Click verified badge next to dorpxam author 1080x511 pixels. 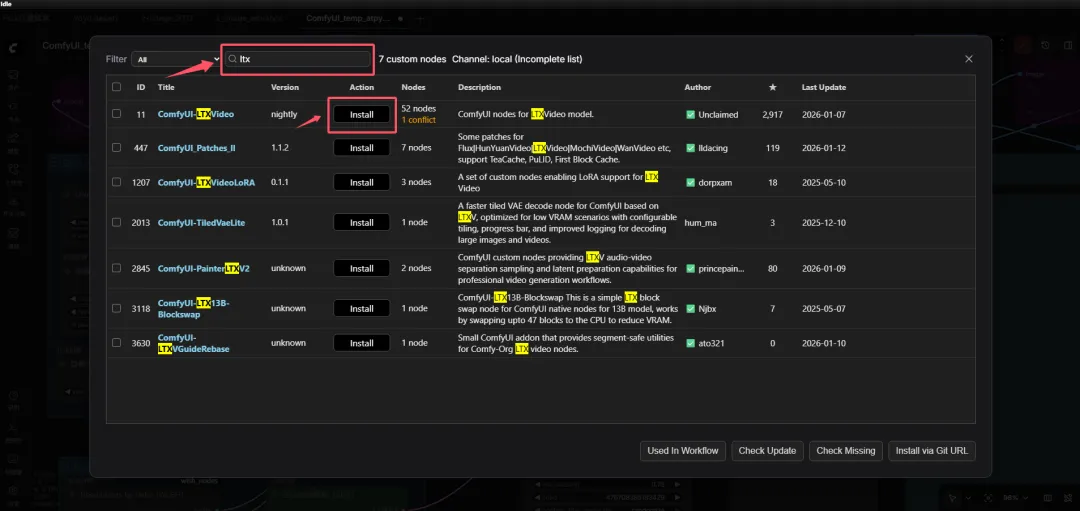coord(690,182)
